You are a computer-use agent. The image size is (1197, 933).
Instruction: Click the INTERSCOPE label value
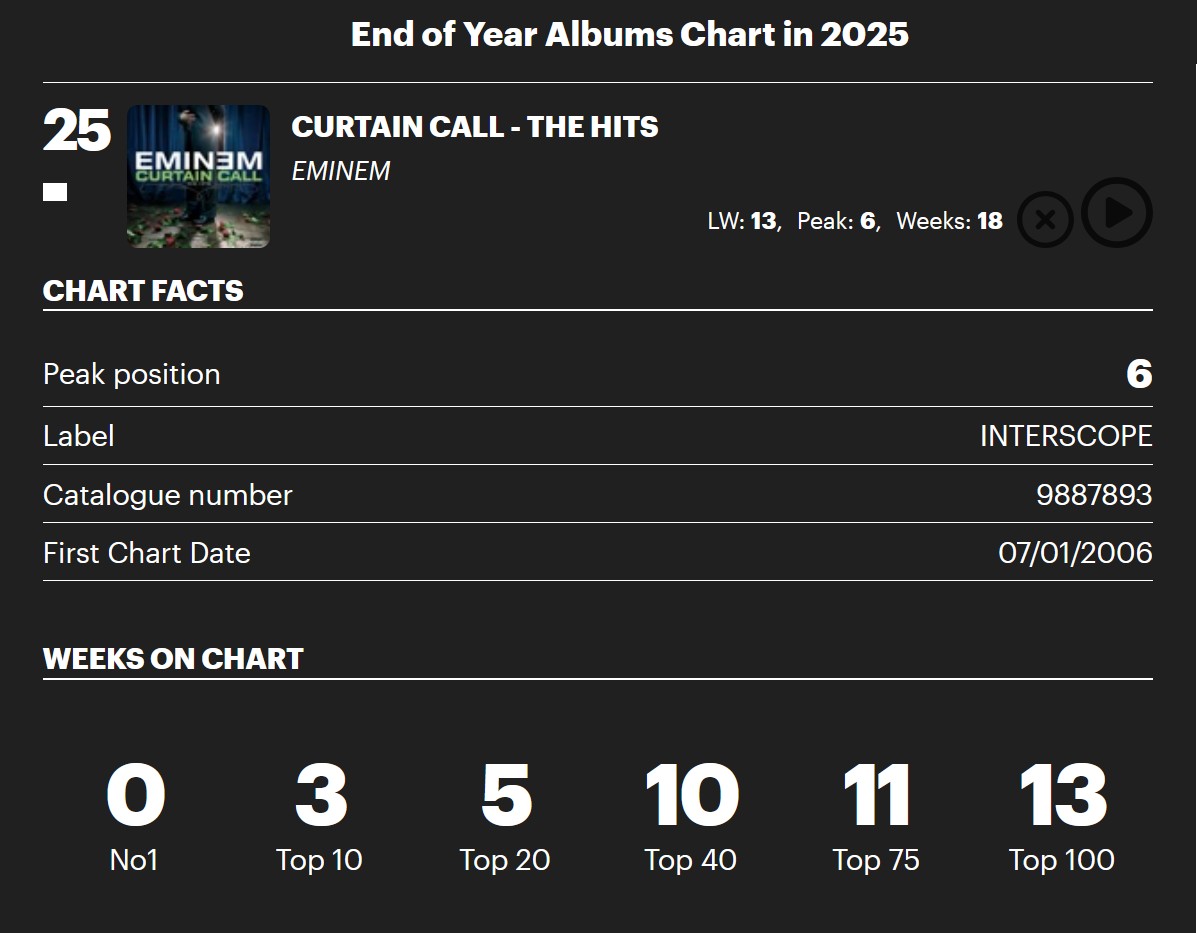pyautogui.click(x=1065, y=436)
